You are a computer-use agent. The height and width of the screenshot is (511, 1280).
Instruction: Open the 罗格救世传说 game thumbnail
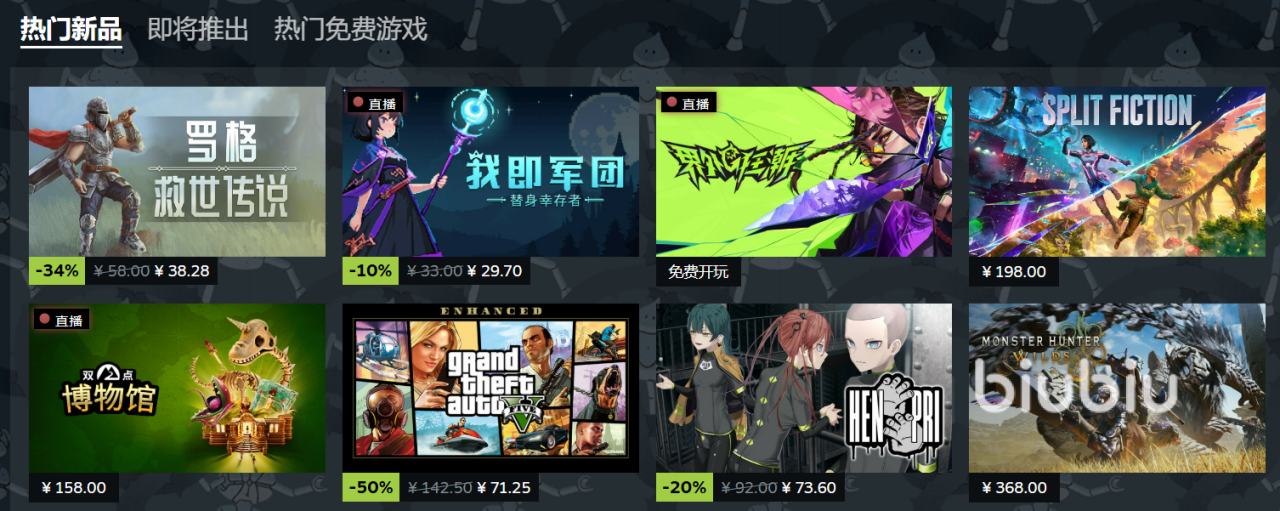pyautogui.click(x=177, y=171)
